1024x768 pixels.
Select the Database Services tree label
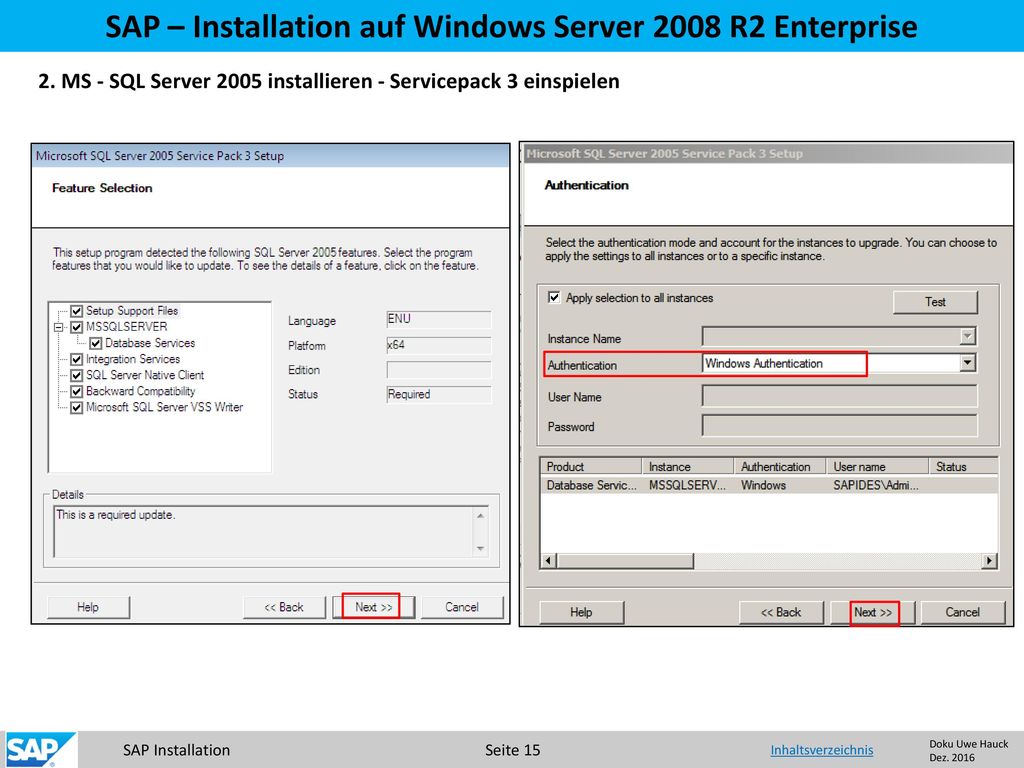(x=150, y=344)
